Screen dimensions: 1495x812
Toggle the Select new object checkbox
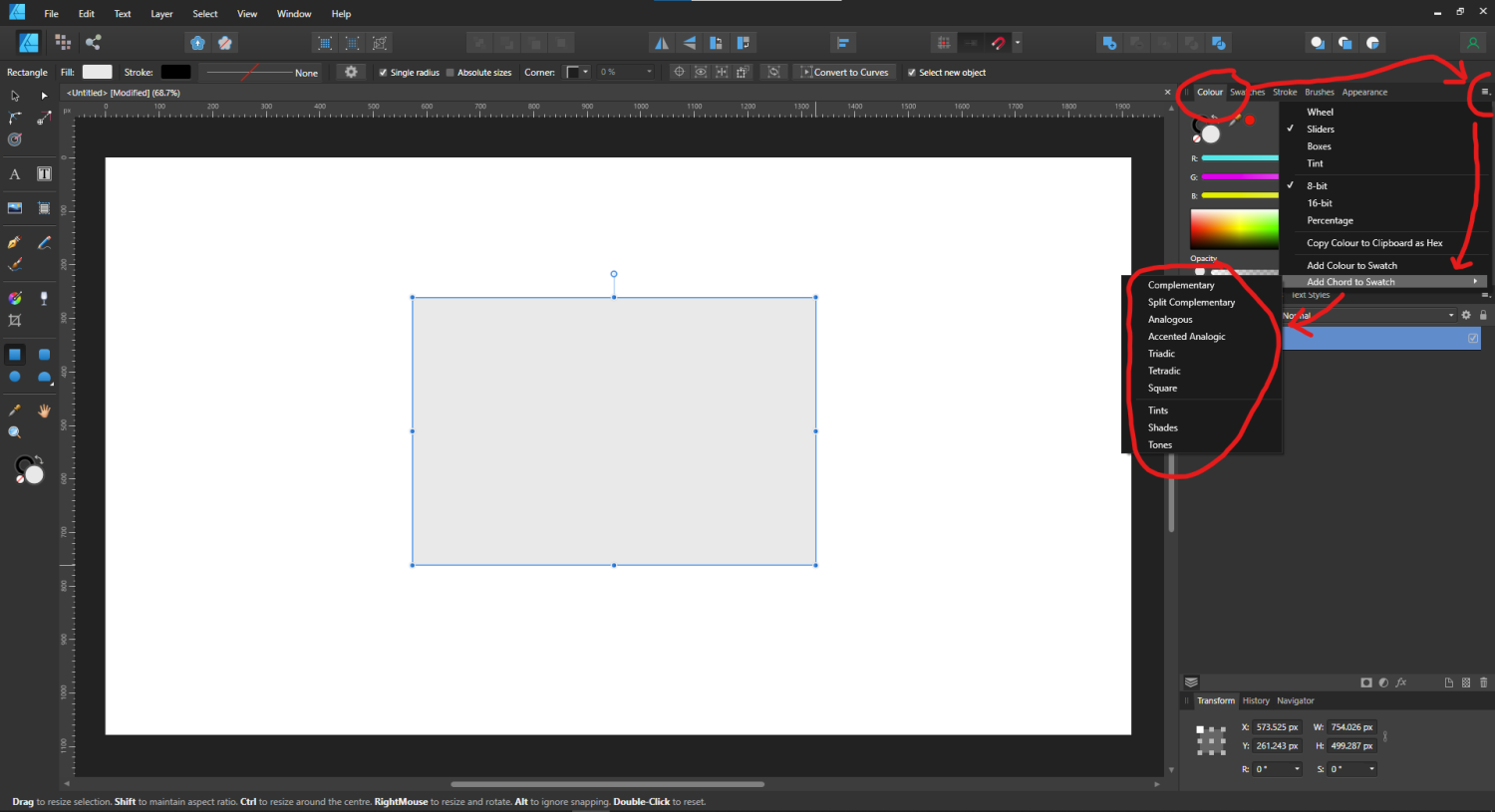point(911,73)
